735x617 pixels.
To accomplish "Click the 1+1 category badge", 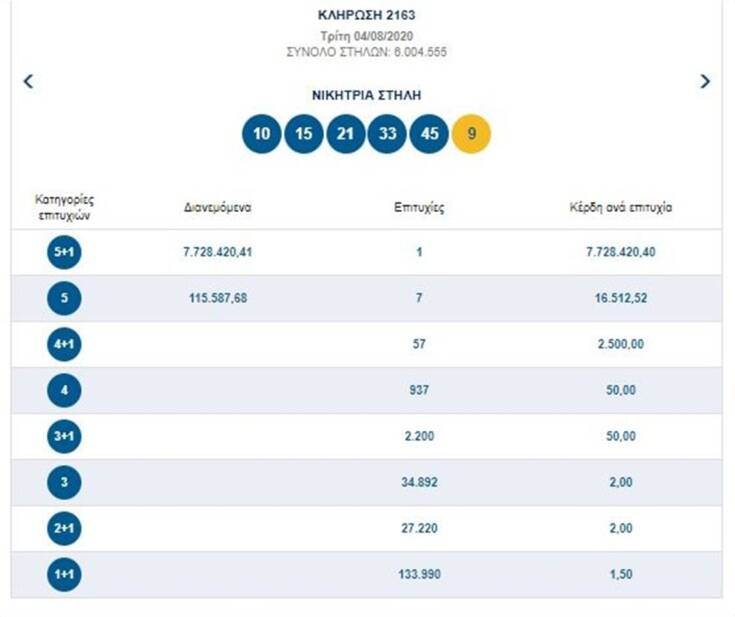I will click(x=64, y=575).
